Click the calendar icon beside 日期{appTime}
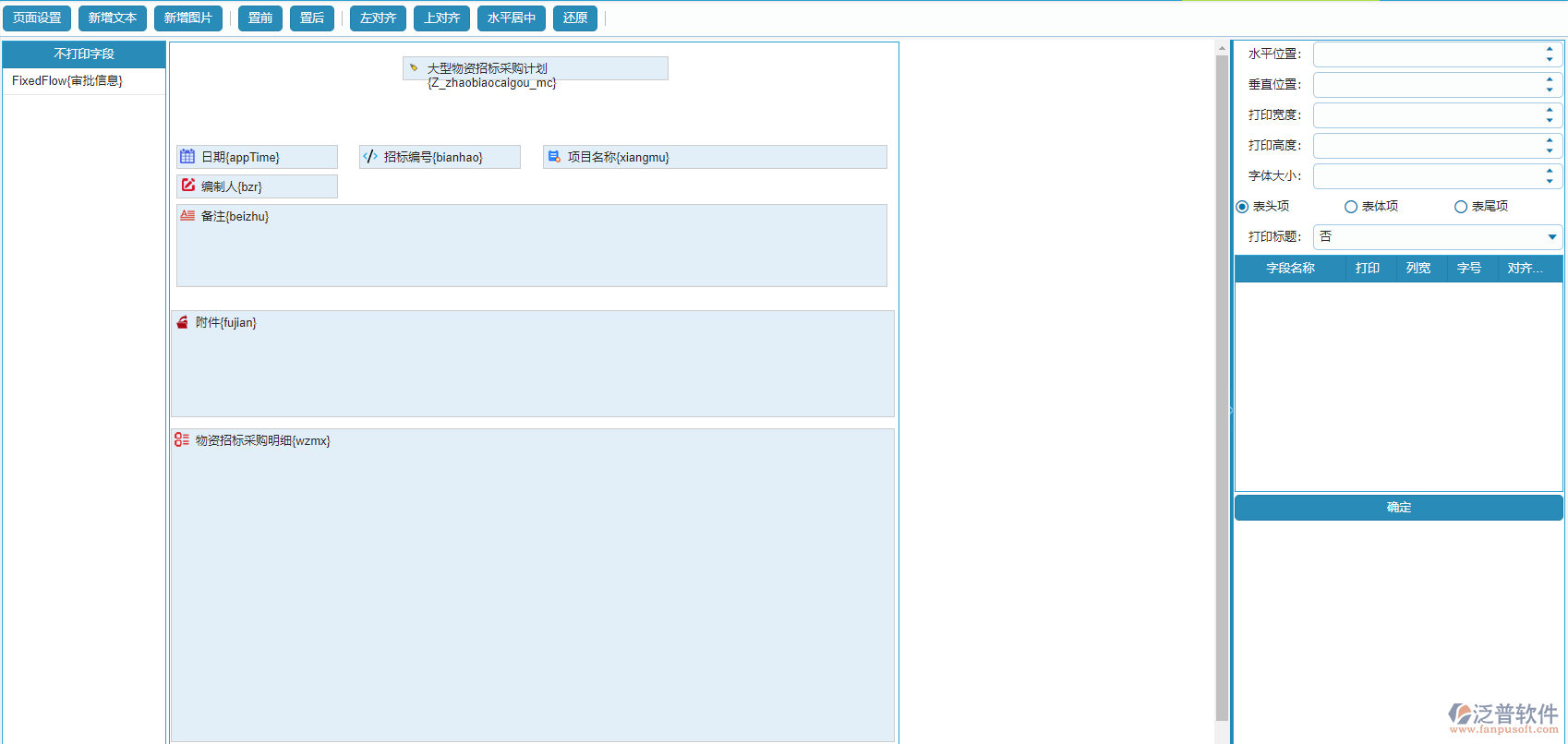Viewport: 1568px width, 744px height. point(187,157)
